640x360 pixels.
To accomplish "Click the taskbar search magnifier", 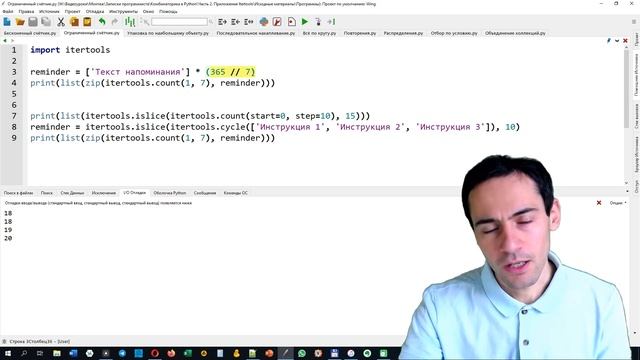I will [x=24, y=353].
